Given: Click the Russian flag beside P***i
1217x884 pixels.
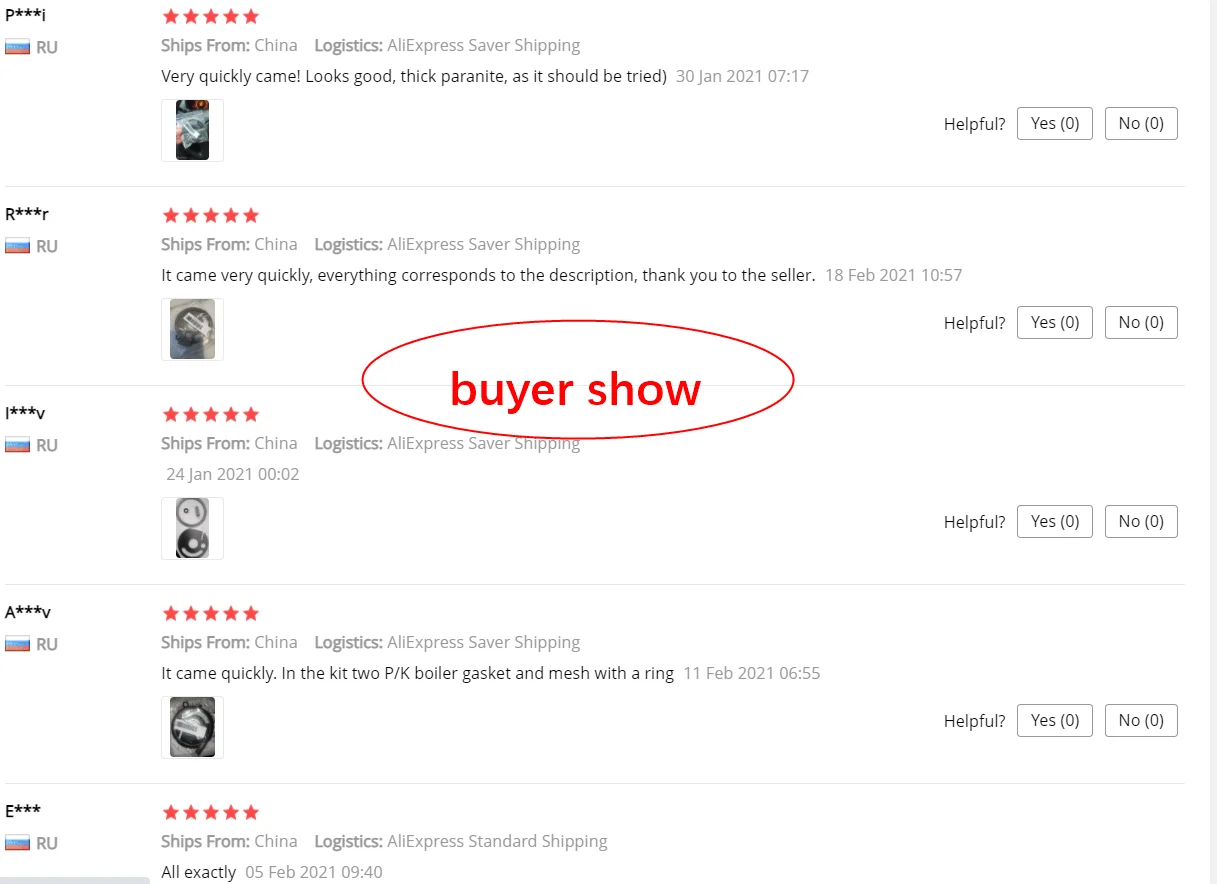Looking at the screenshot, I should coord(17,47).
